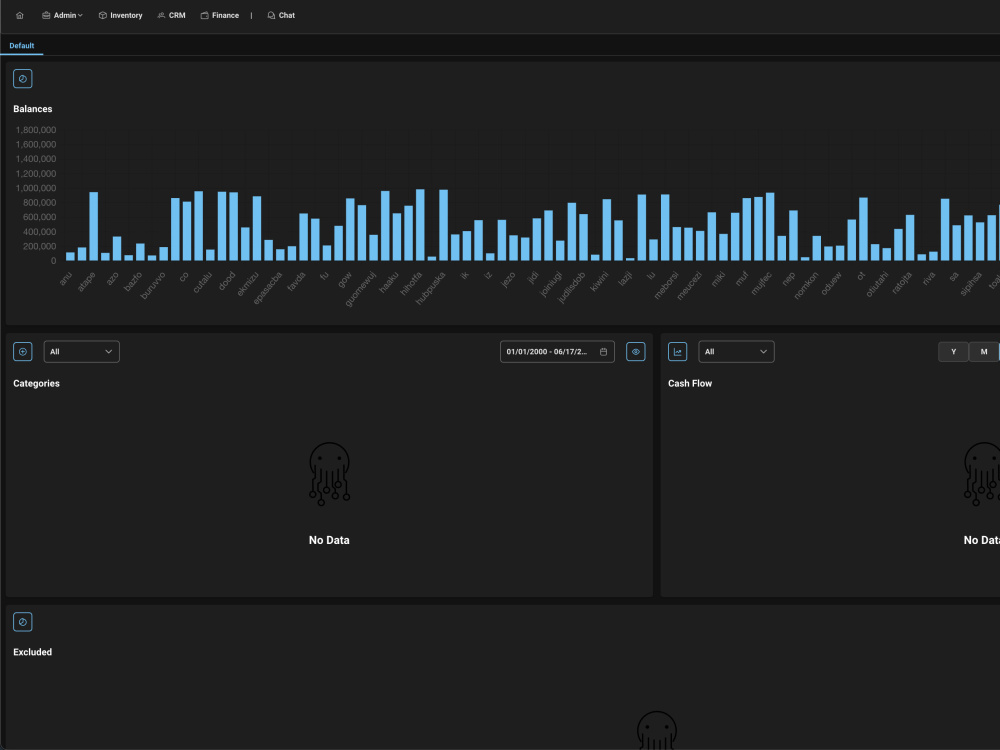1000x750 pixels.
Task: Click the 'kiwini' axis label
Action: point(599,281)
